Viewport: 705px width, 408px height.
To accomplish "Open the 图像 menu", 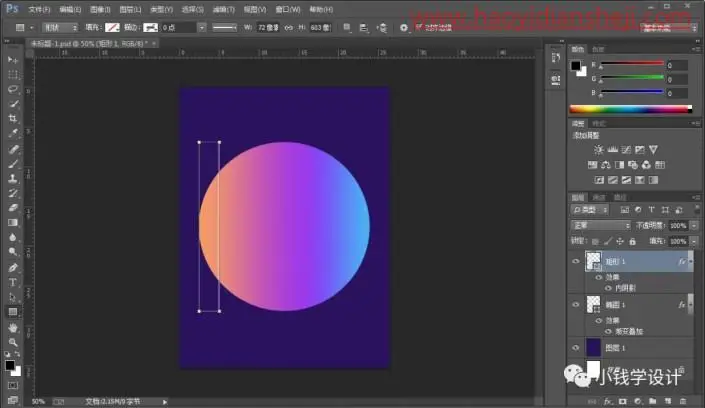I will pos(100,9).
